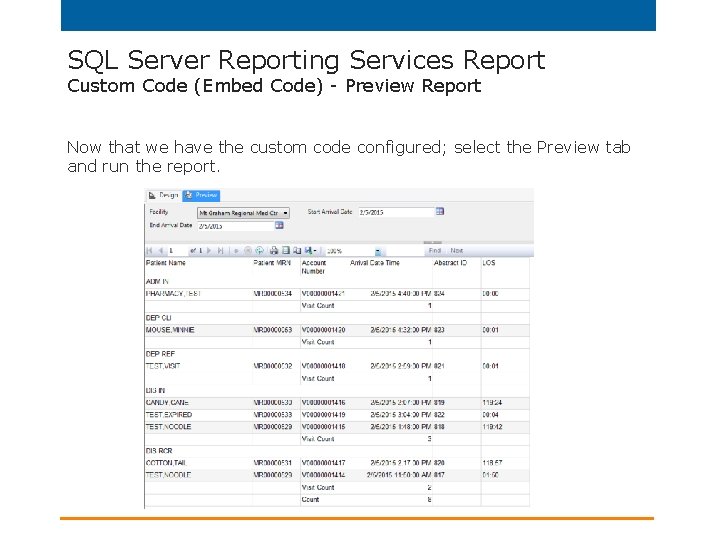Print the report
The height and width of the screenshot is (540, 720).
tap(274, 251)
